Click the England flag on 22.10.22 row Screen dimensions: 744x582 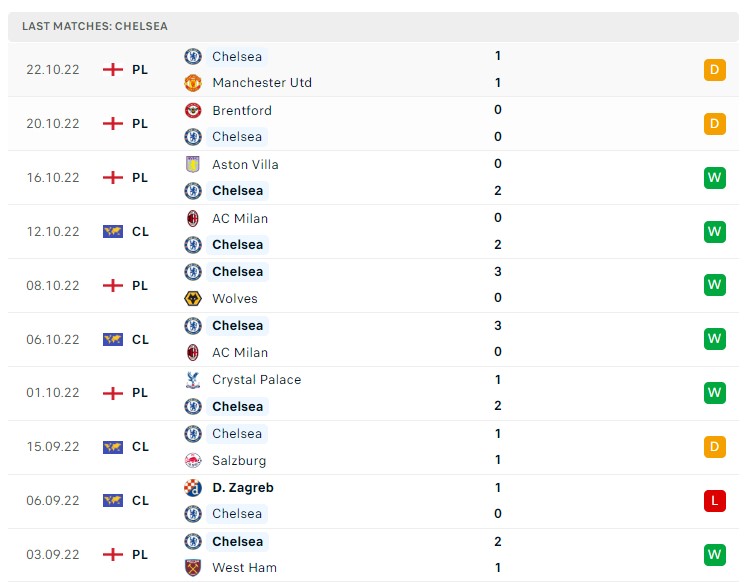[113, 70]
